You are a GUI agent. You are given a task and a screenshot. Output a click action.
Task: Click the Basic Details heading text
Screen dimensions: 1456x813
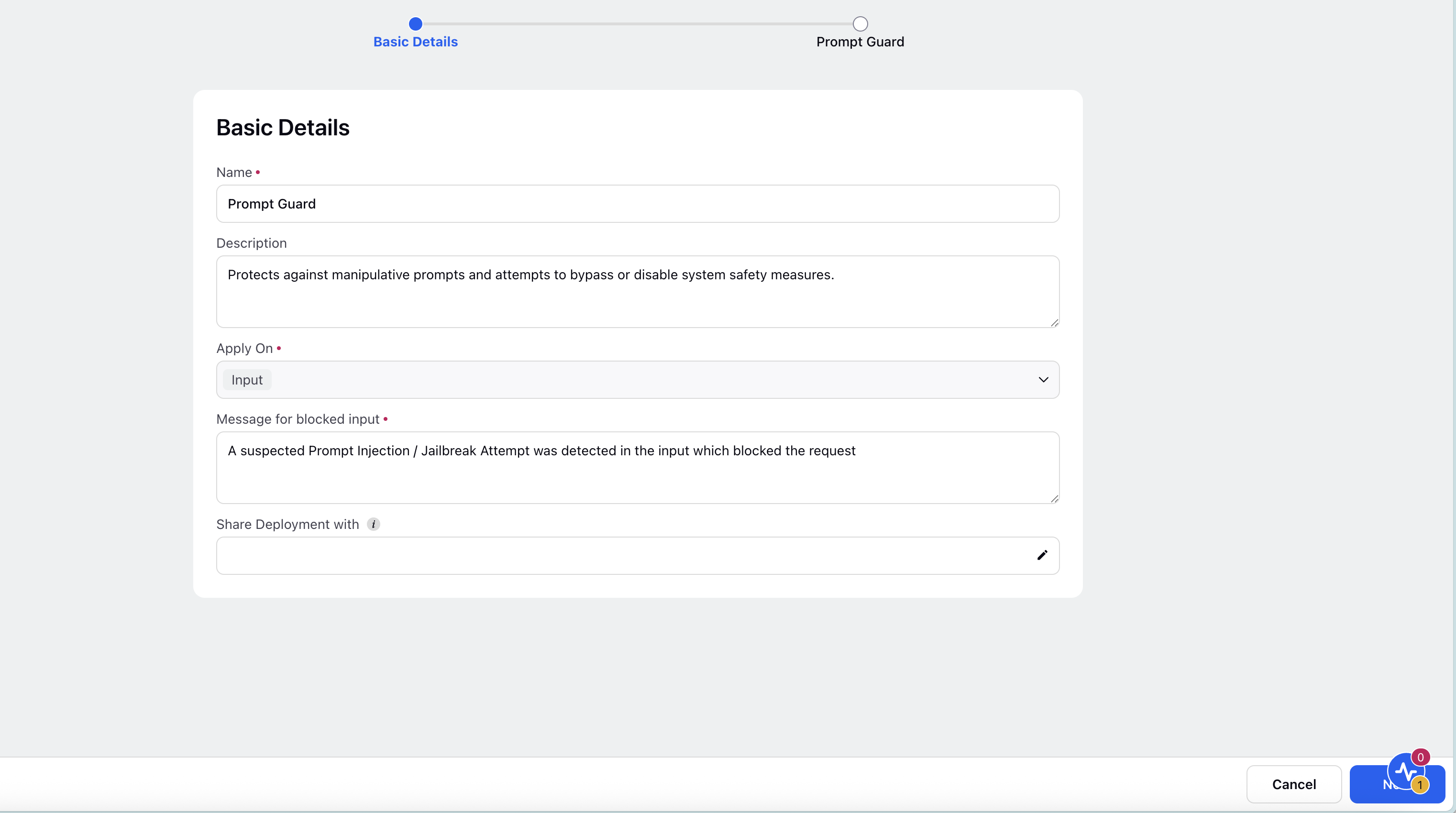click(283, 128)
